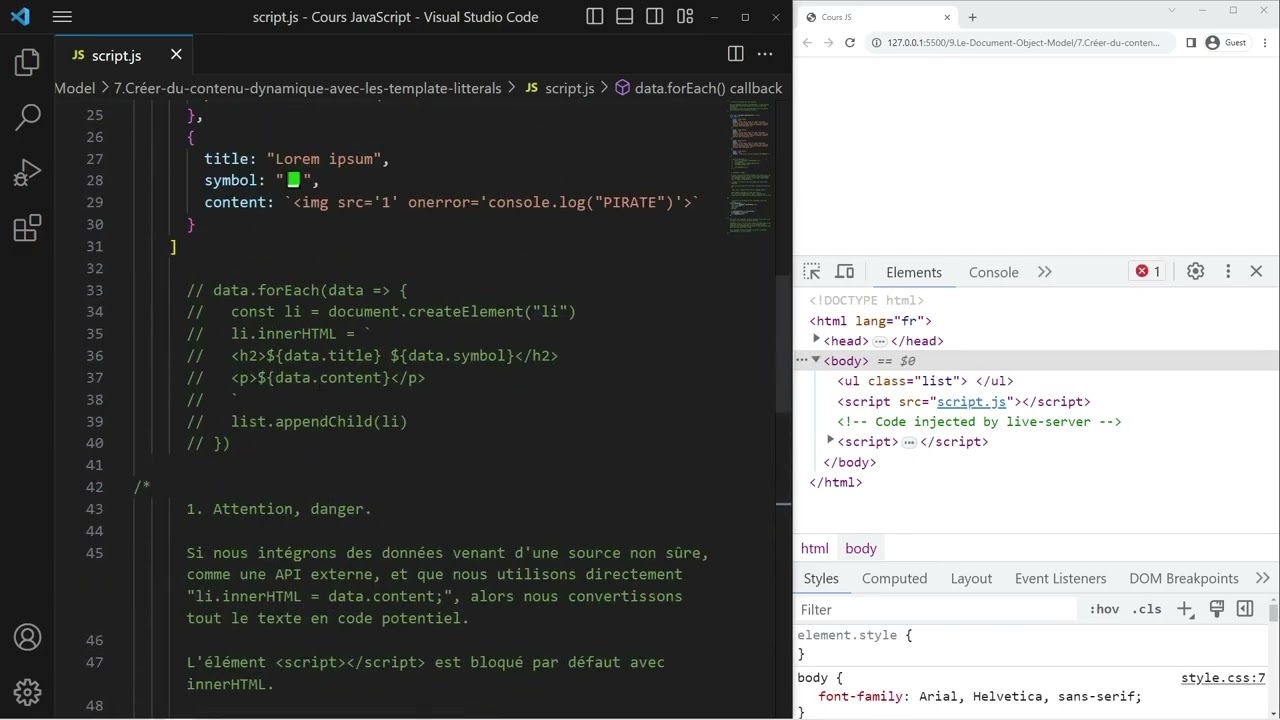Open the Accounts menu in VS Code
Screen dimensions: 1280x720
click(x=28, y=637)
